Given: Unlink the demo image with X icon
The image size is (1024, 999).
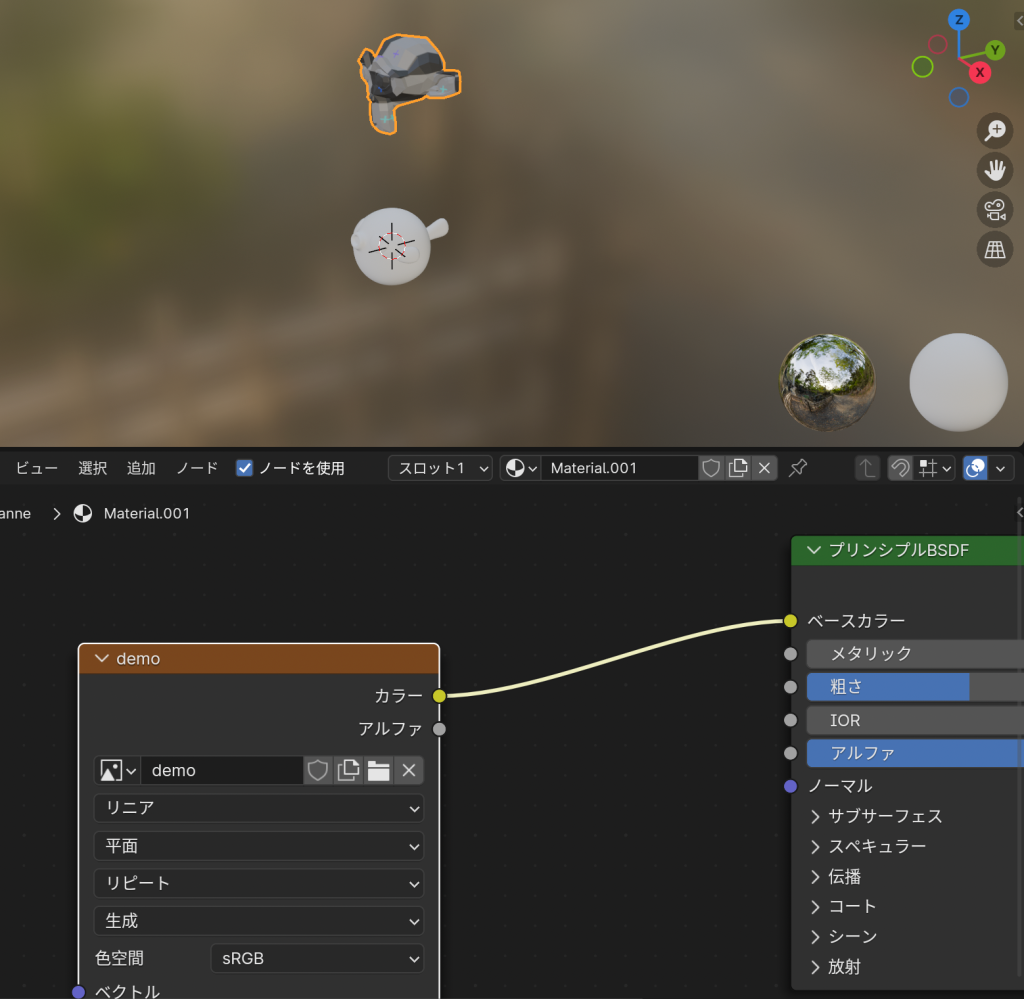Looking at the screenshot, I should (408, 770).
